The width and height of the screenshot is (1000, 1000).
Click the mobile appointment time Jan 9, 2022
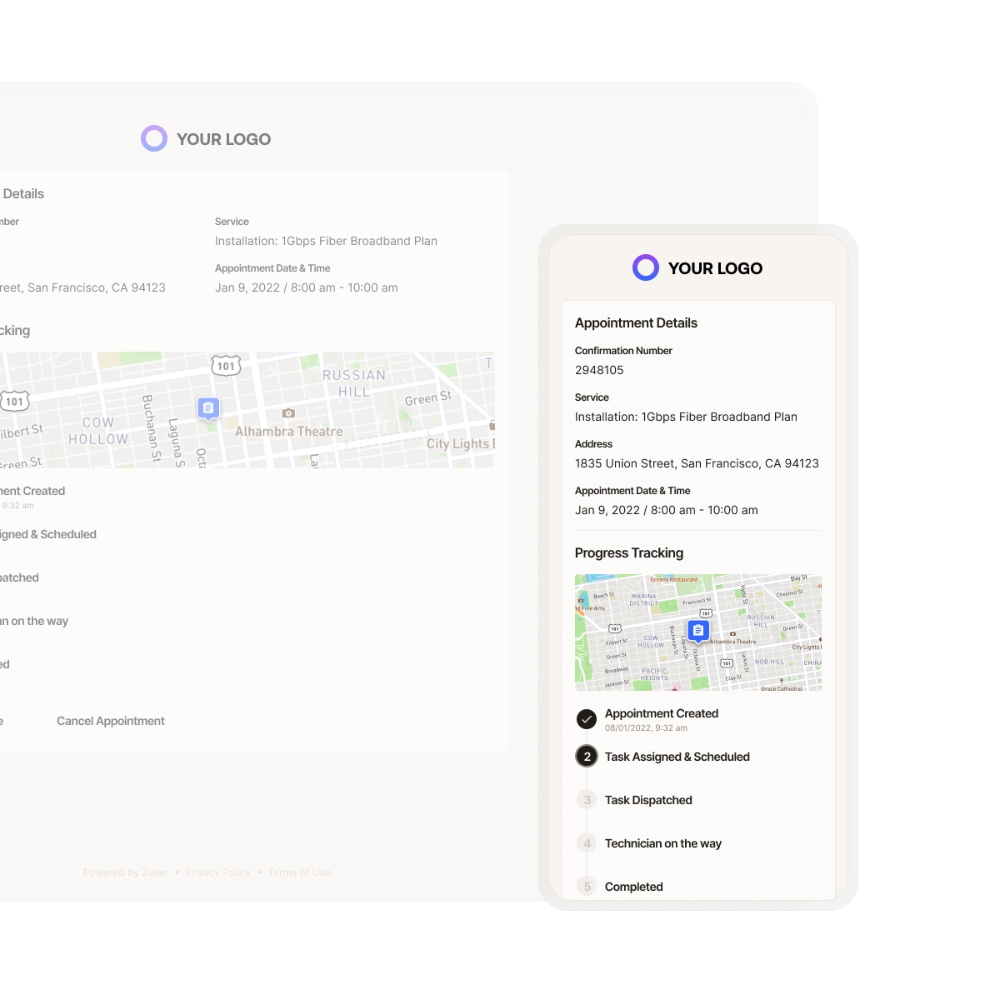pos(666,510)
